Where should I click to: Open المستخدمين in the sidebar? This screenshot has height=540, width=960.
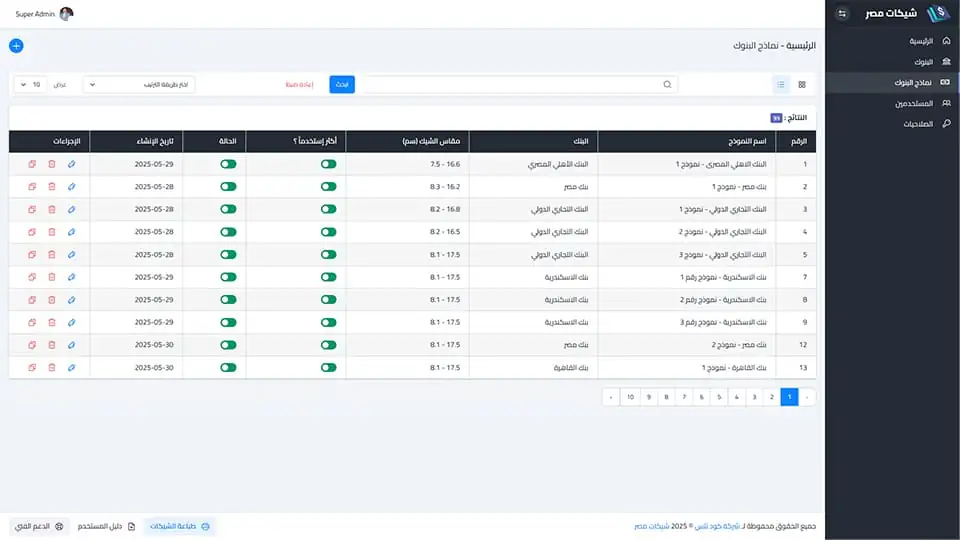pyautogui.click(x=893, y=103)
